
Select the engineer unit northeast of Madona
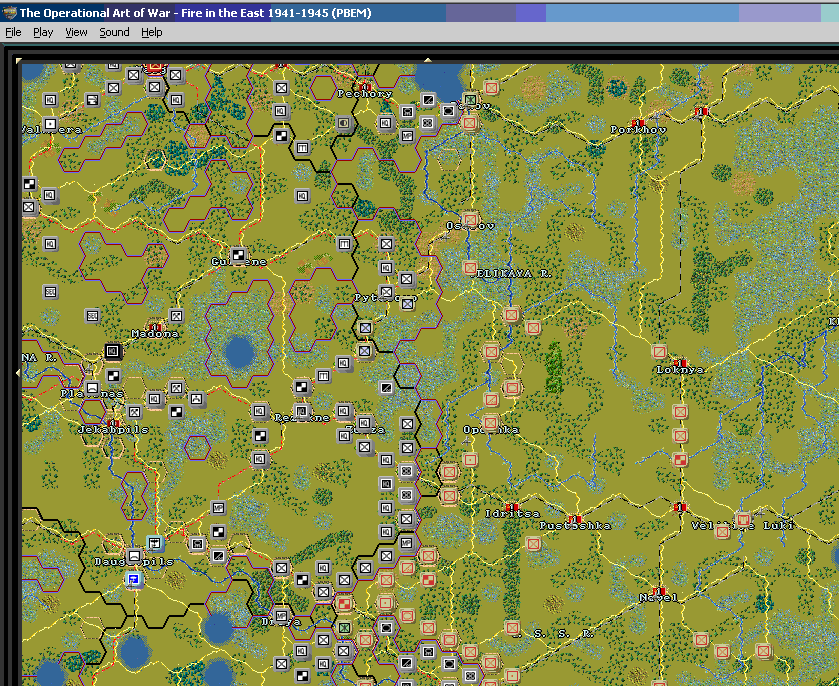(x=176, y=316)
